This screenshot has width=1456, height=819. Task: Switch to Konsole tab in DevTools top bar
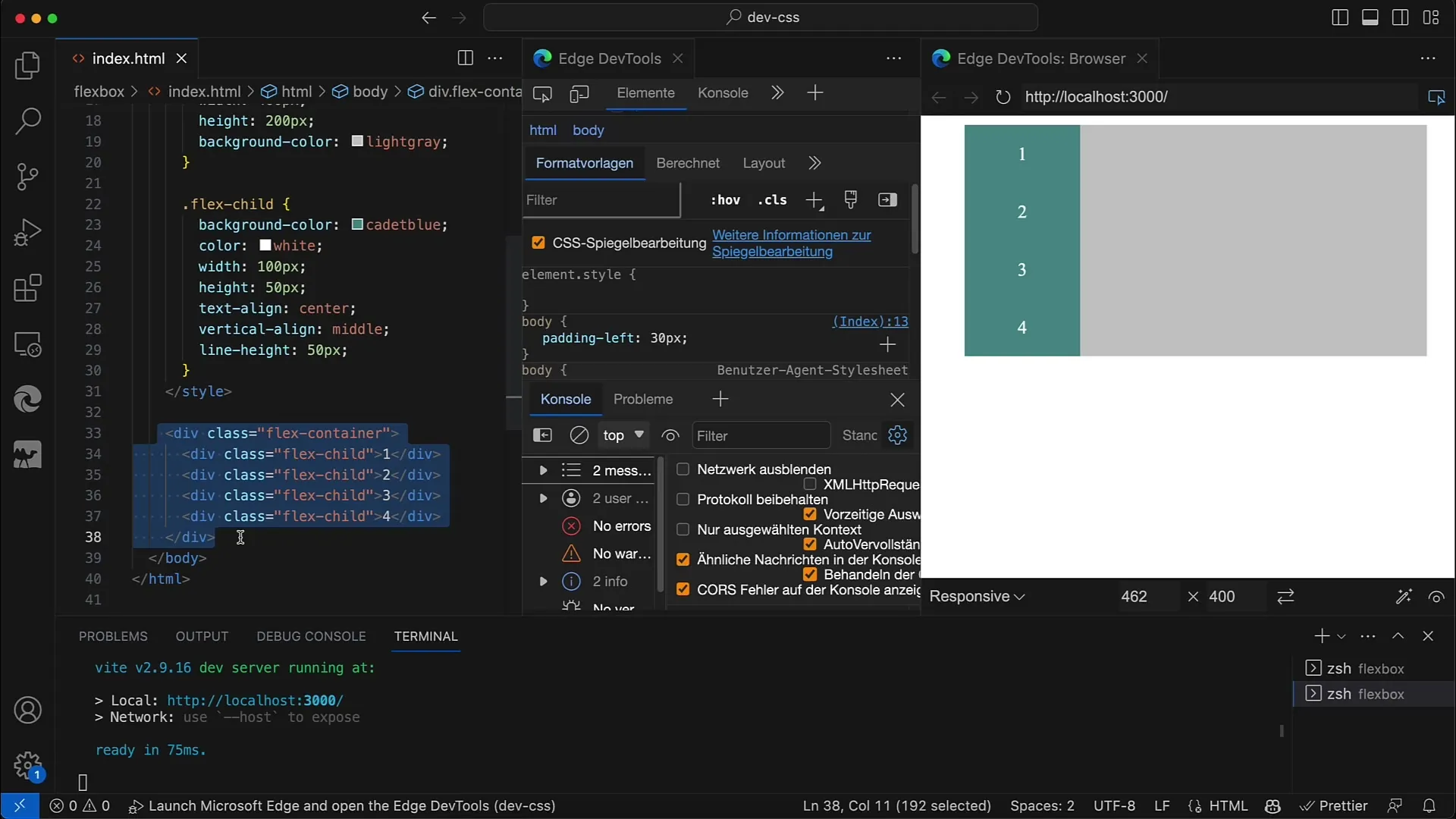[x=723, y=93]
